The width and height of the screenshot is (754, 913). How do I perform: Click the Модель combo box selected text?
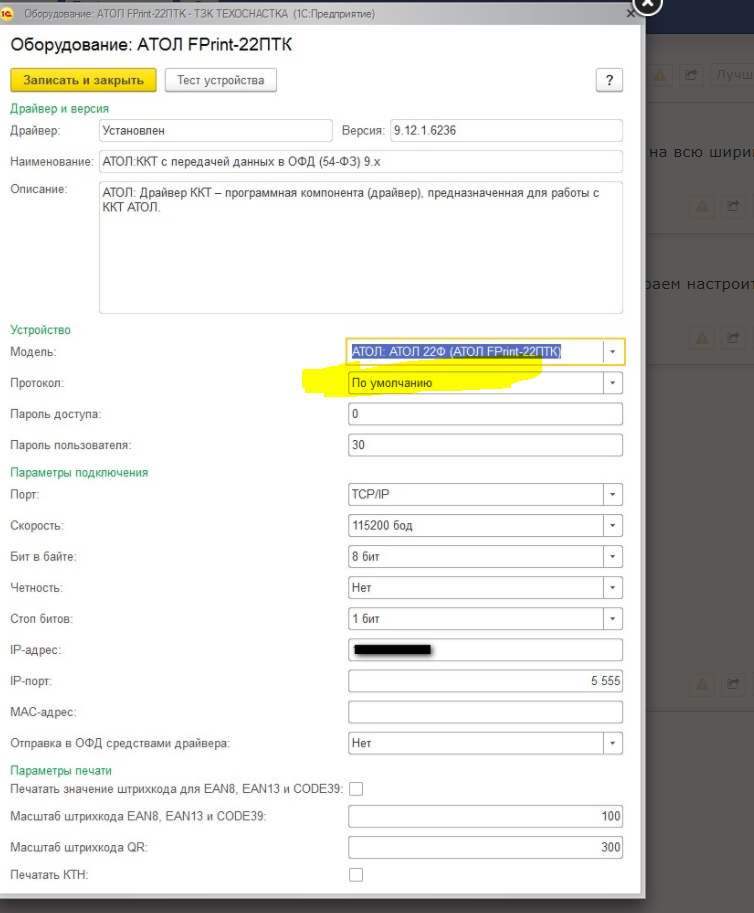(x=456, y=352)
